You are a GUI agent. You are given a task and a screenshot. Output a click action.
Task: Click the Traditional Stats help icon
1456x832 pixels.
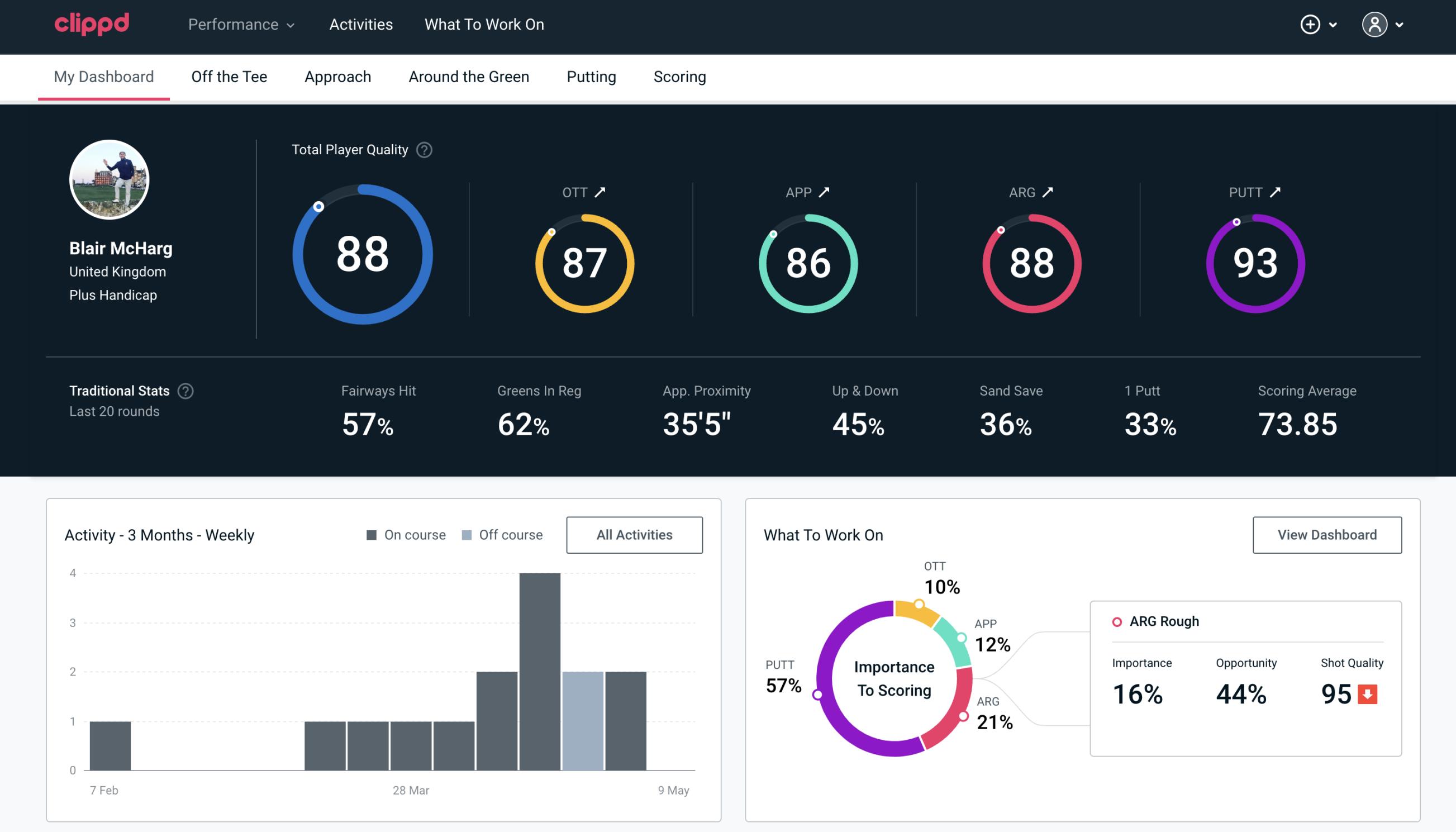pos(186,391)
